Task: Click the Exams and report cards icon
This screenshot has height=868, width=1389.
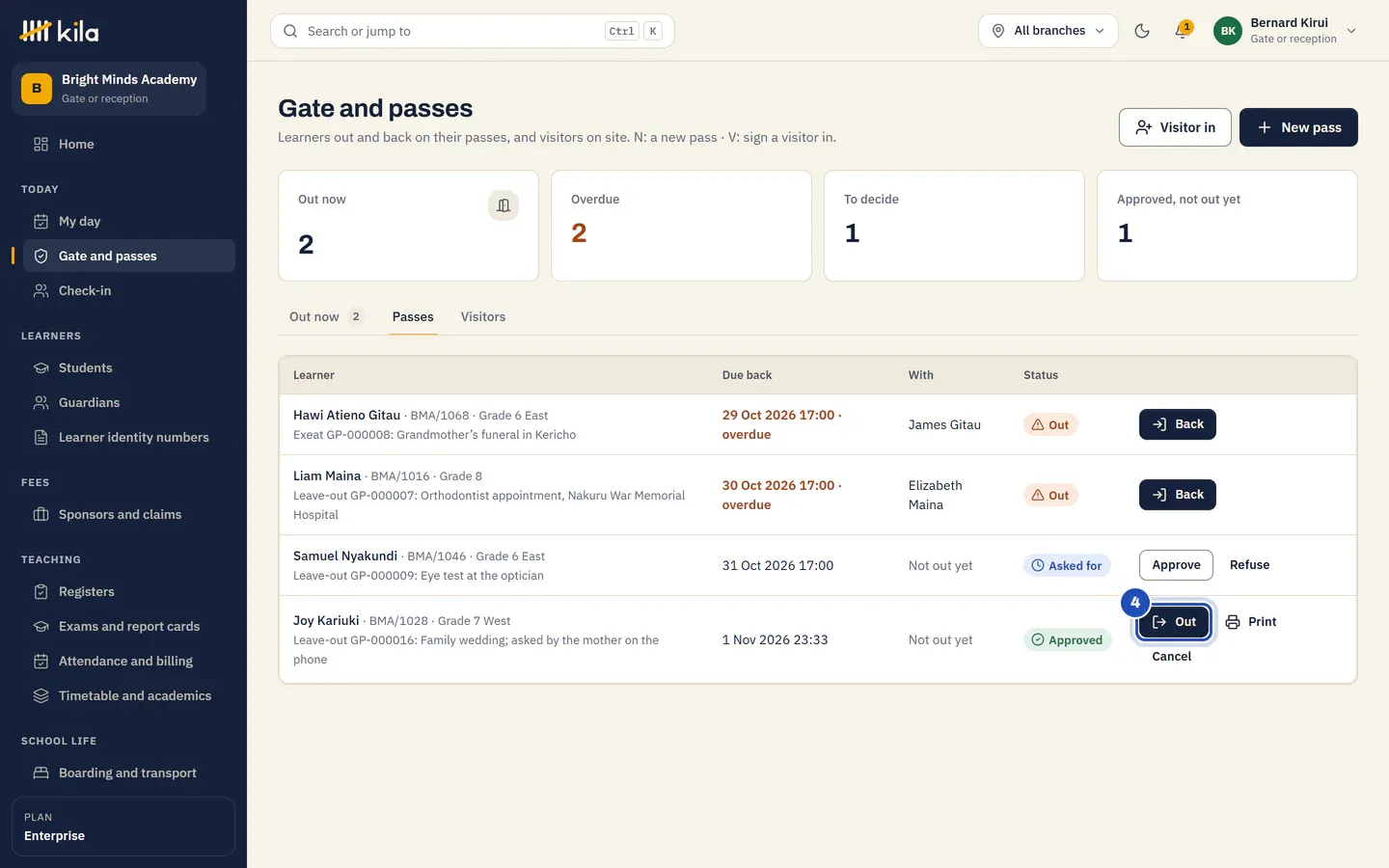Action: point(41,626)
